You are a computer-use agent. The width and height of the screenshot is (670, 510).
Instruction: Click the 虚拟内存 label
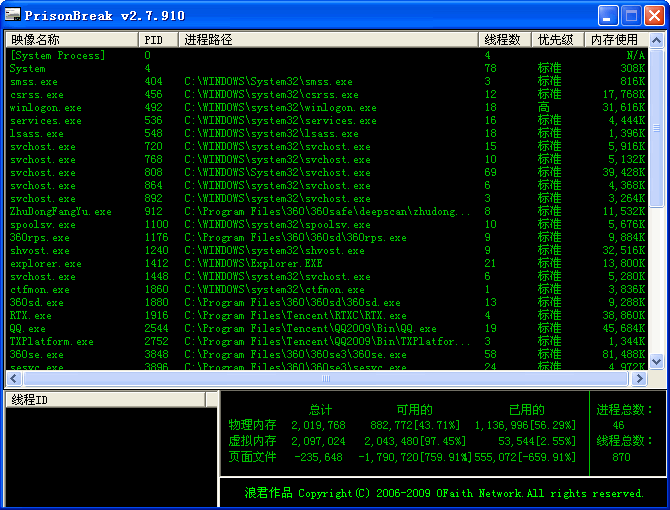(253, 441)
